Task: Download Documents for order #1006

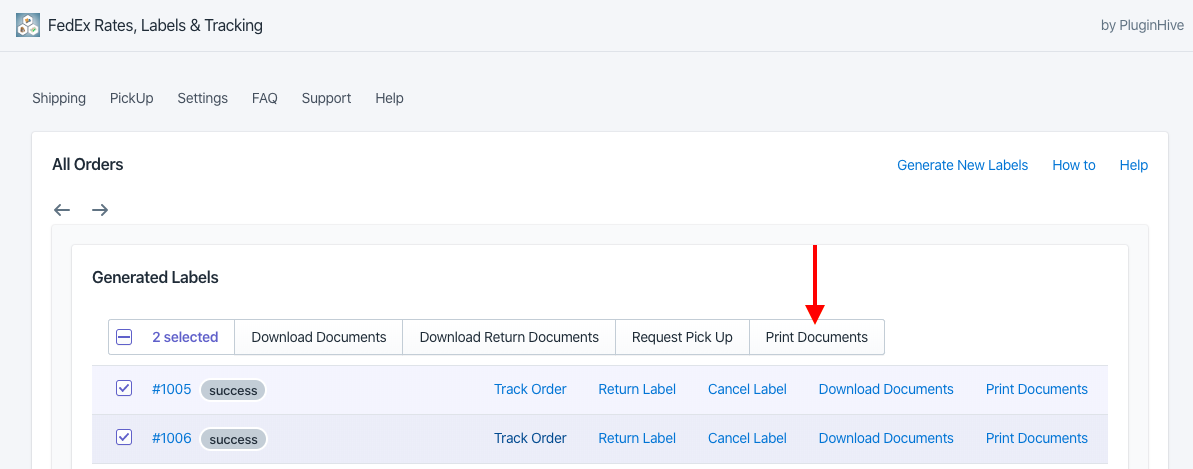Action: 886,438
